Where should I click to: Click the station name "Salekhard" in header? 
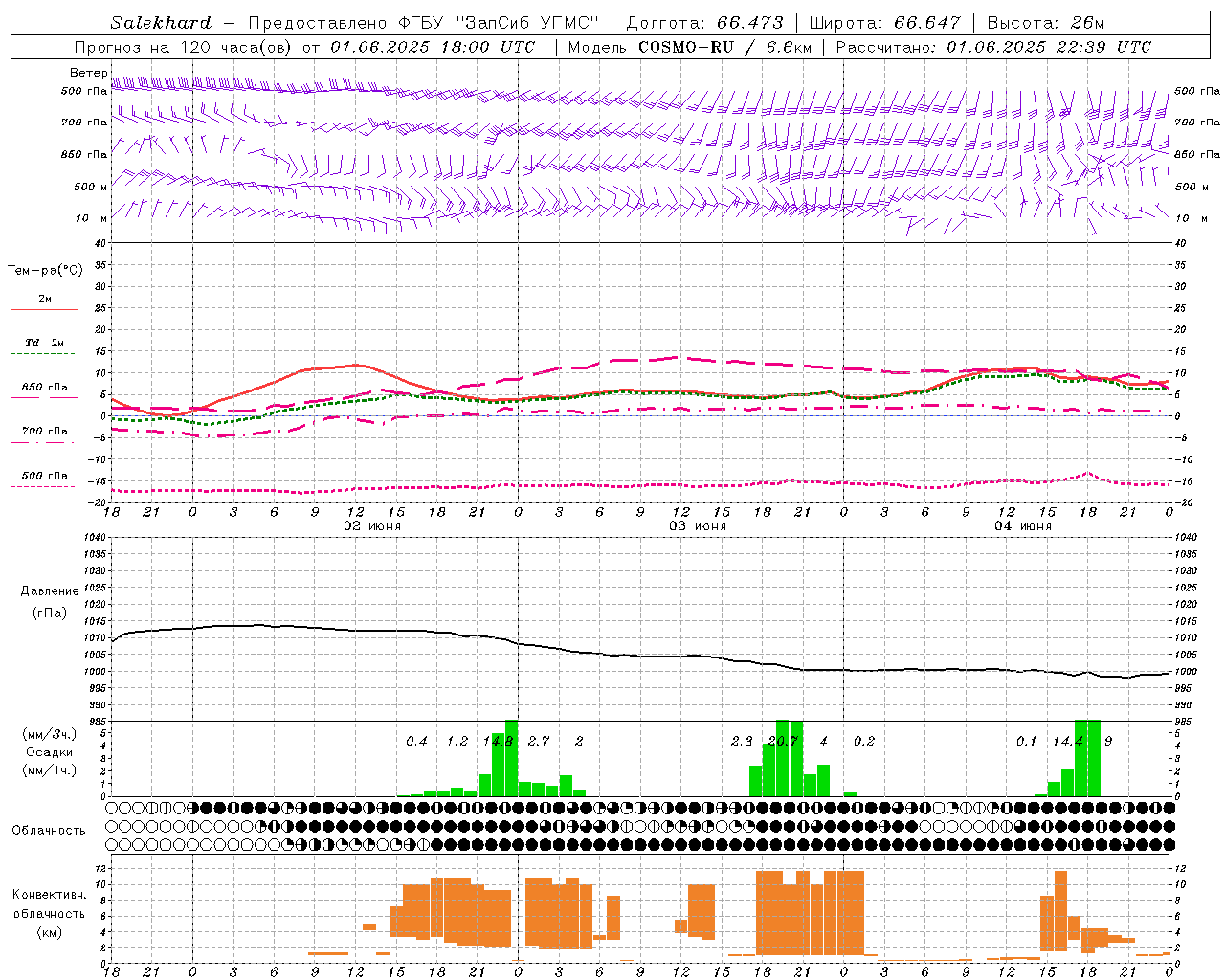click(x=161, y=23)
